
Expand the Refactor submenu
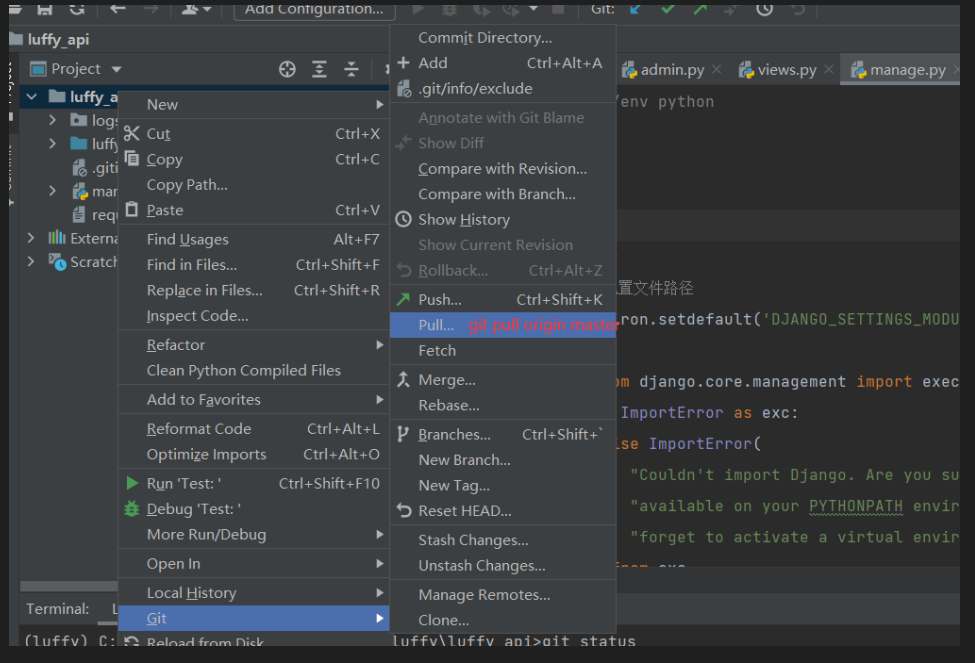253,345
